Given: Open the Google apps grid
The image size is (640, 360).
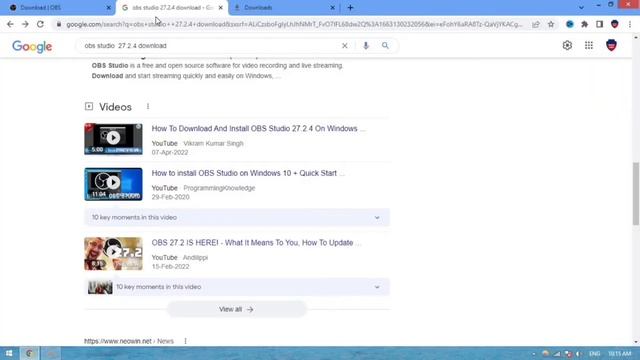Looking at the screenshot, I should click(589, 45).
